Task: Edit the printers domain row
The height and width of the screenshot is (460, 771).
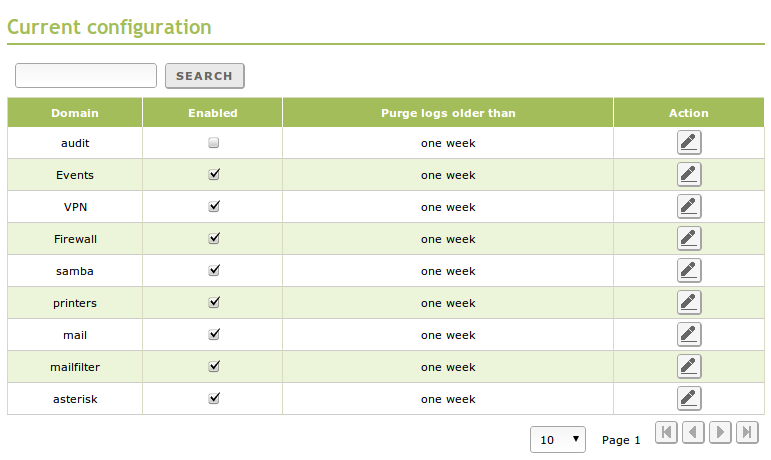Action: (688, 303)
